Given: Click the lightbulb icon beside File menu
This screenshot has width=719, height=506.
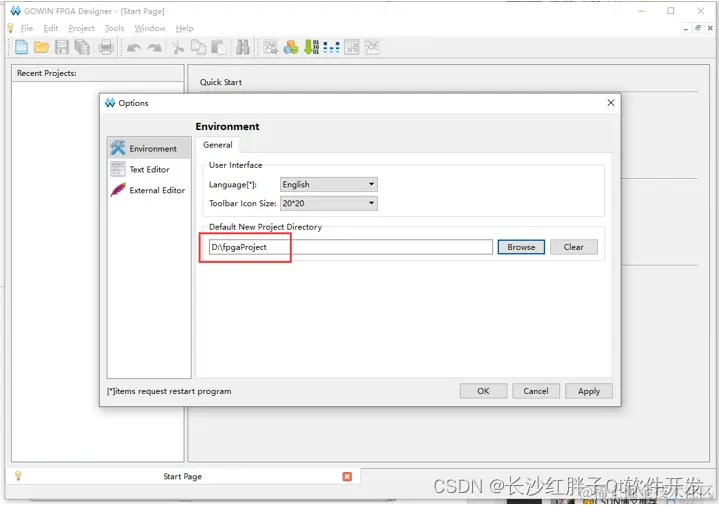Looking at the screenshot, I should pyautogui.click(x=11, y=28).
